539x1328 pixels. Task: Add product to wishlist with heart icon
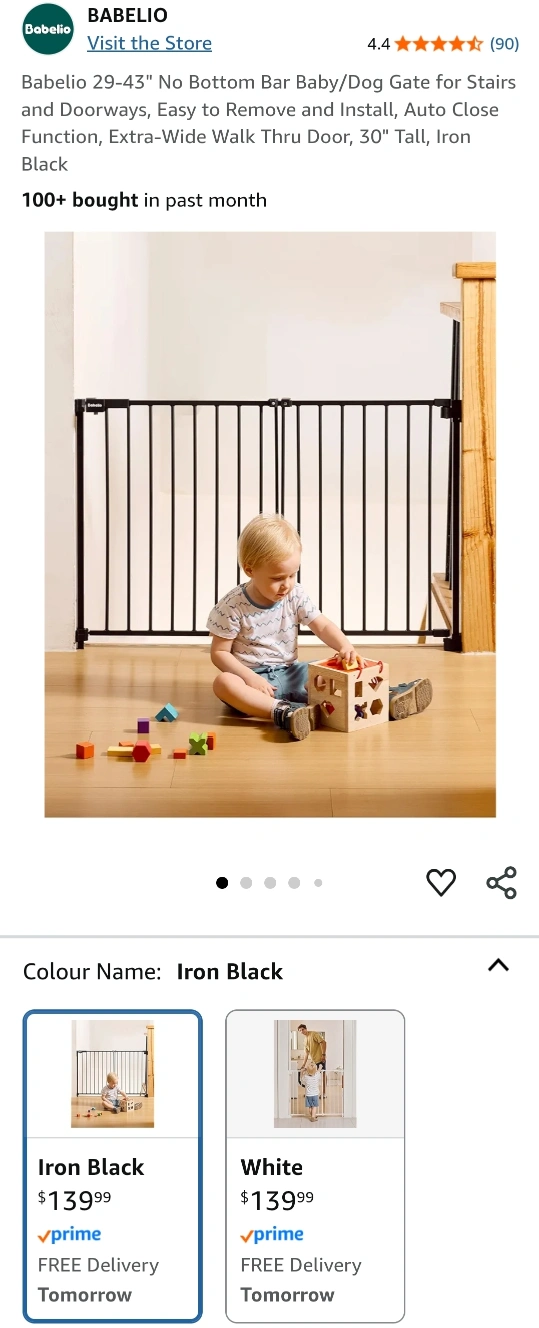[x=441, y=882]
